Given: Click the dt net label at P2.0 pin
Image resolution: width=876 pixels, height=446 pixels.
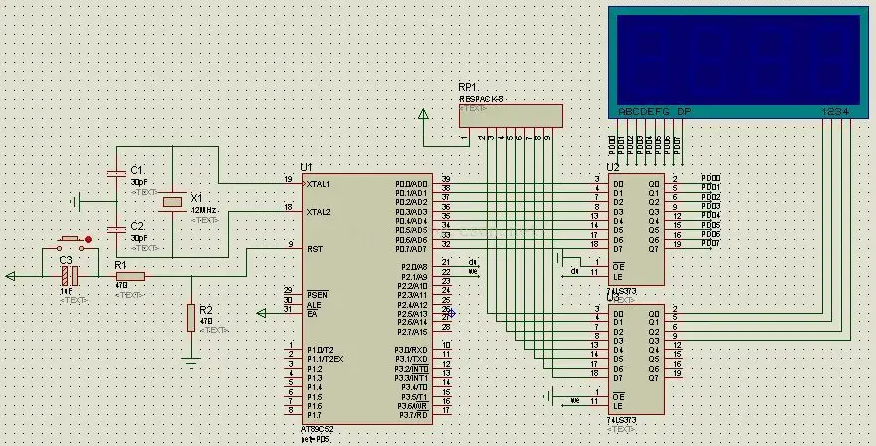Looking at the screenshot, I should point(473,262).
